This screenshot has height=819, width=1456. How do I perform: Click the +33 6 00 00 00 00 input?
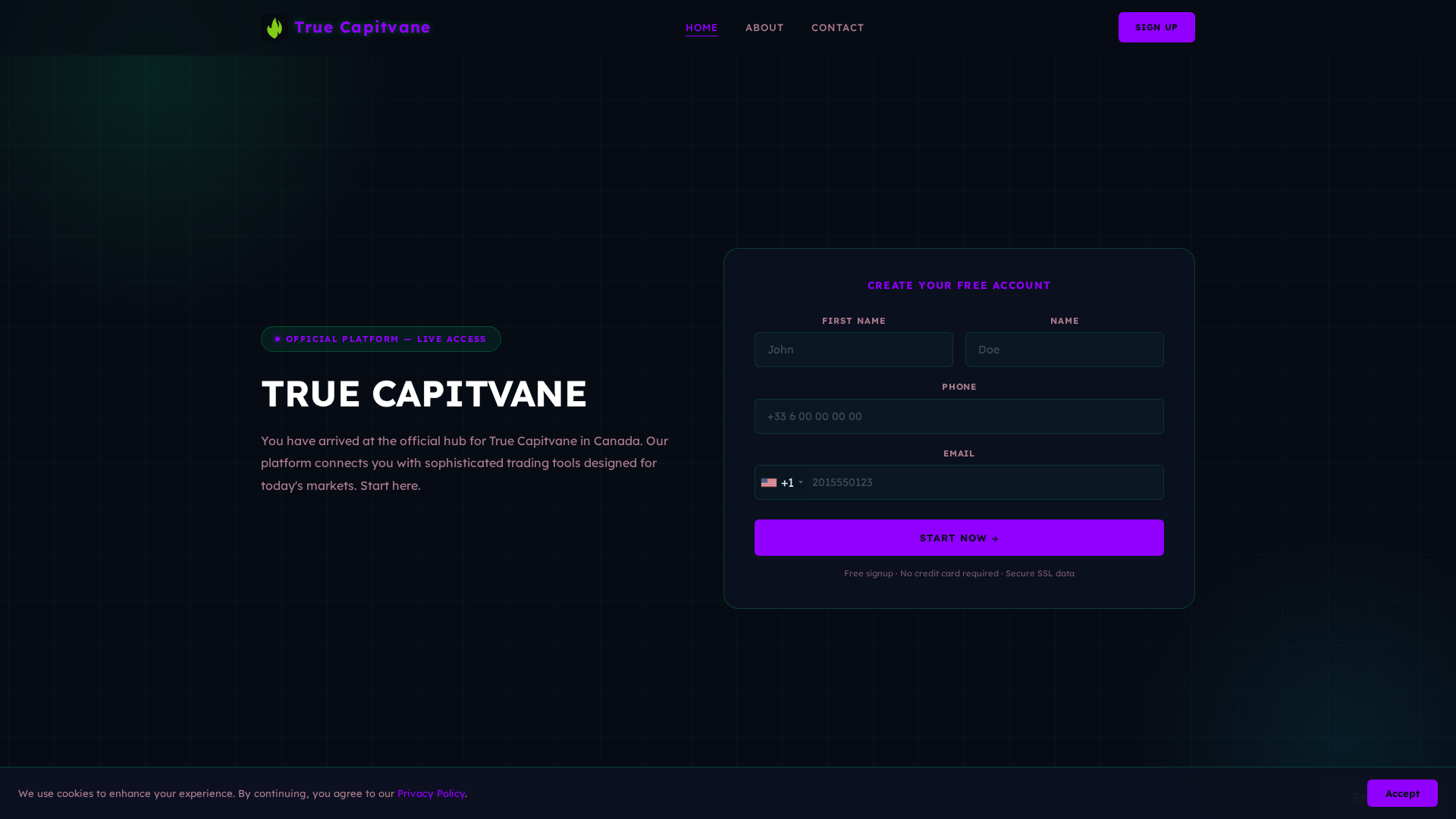click(x=959, y=416)
